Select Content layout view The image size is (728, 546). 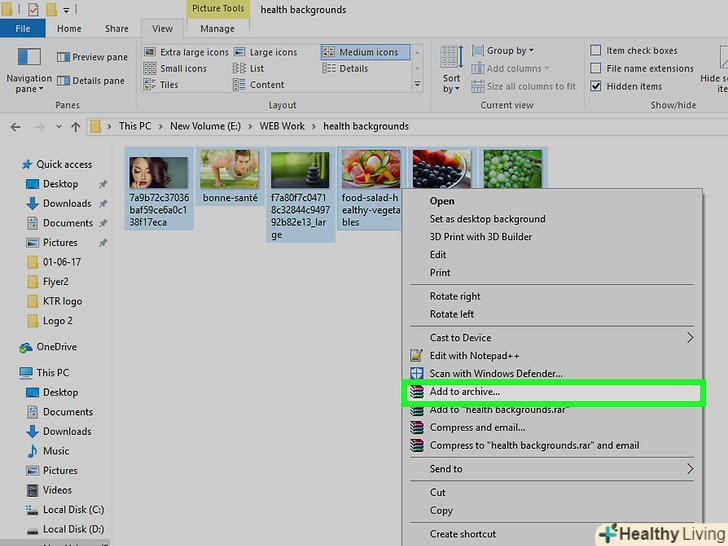coord(259,84)
